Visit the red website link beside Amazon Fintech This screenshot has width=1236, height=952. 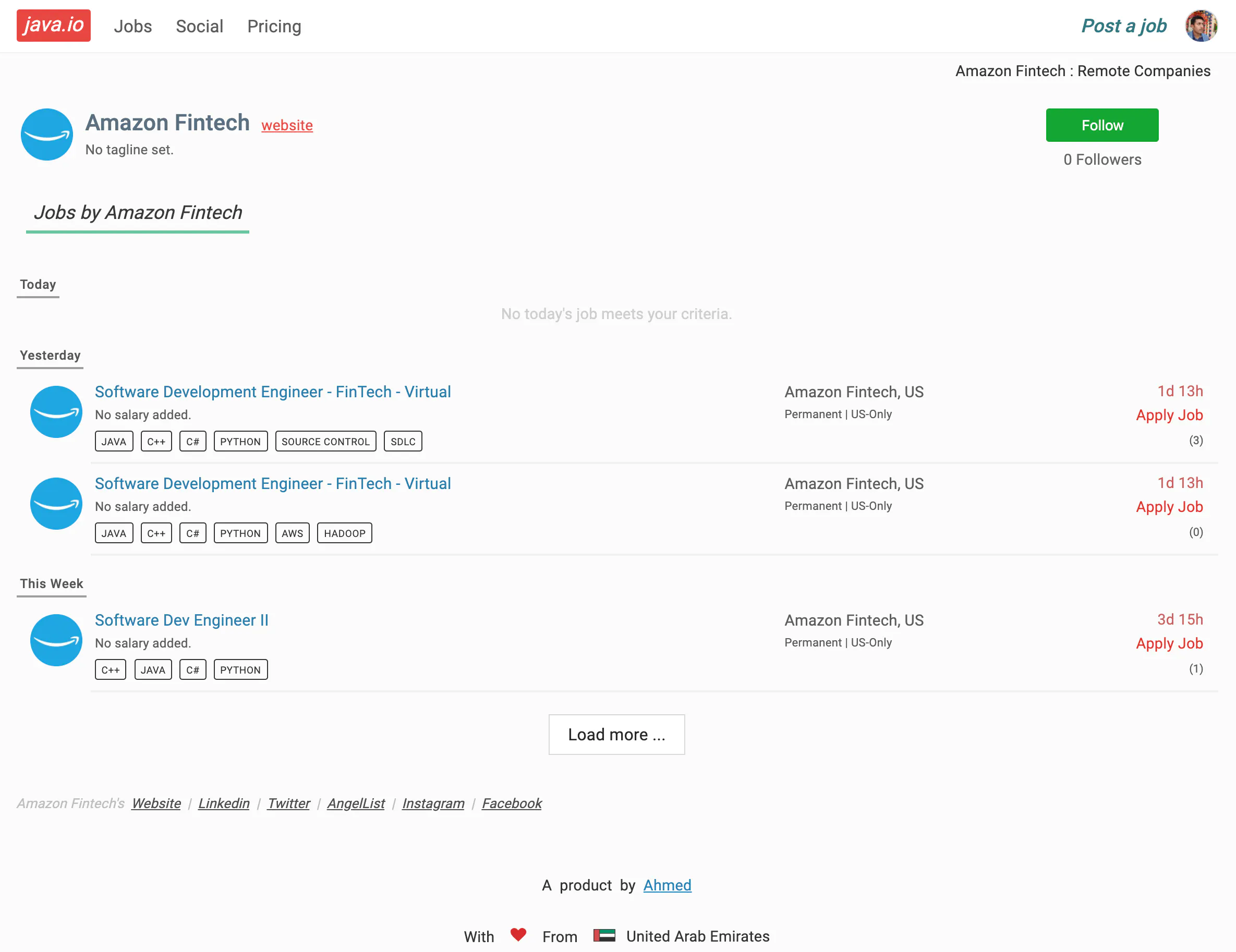(287, 125)
